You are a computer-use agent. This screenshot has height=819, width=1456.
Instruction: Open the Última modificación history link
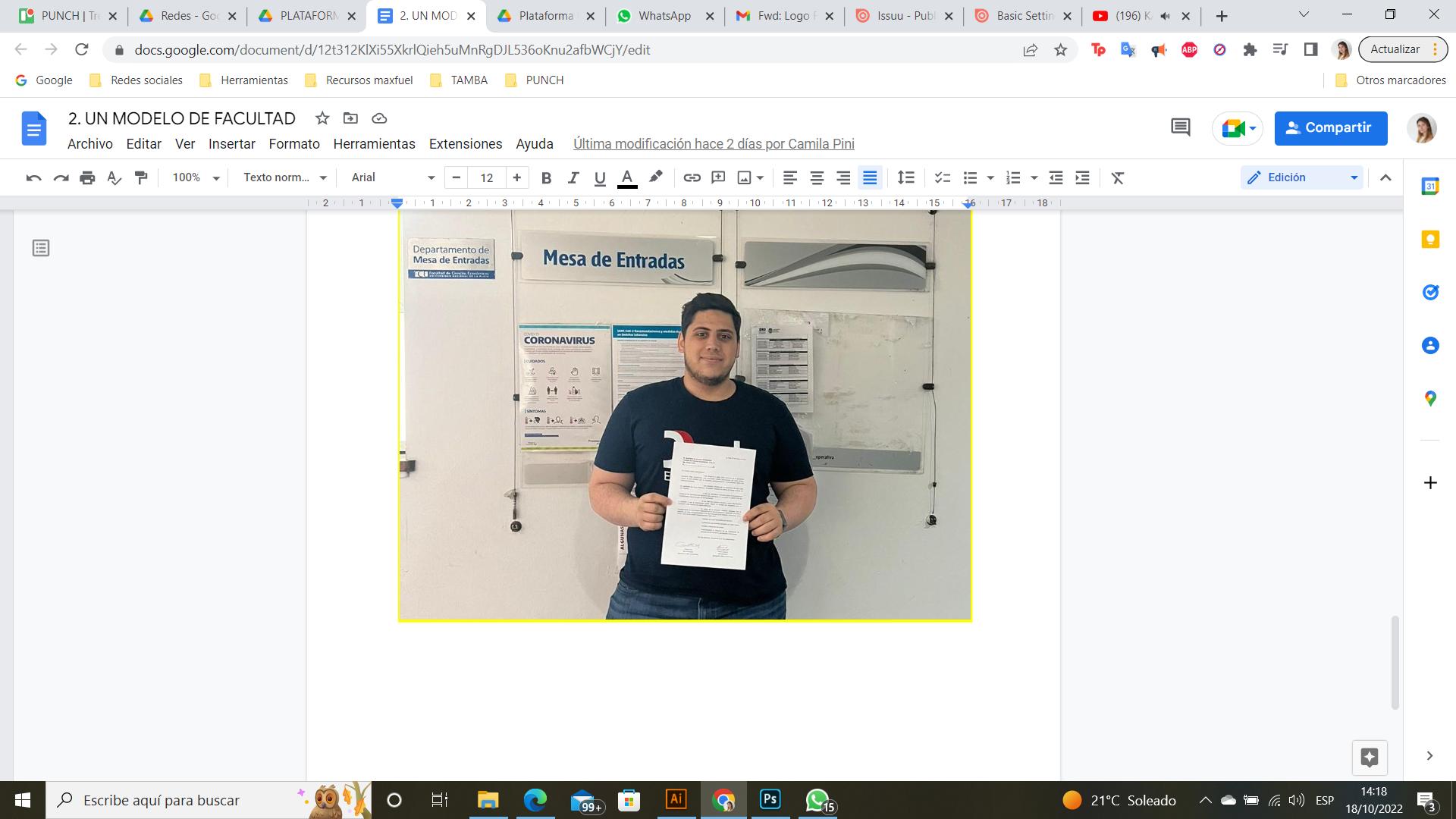pyautogui.click(x=713, y=144)
